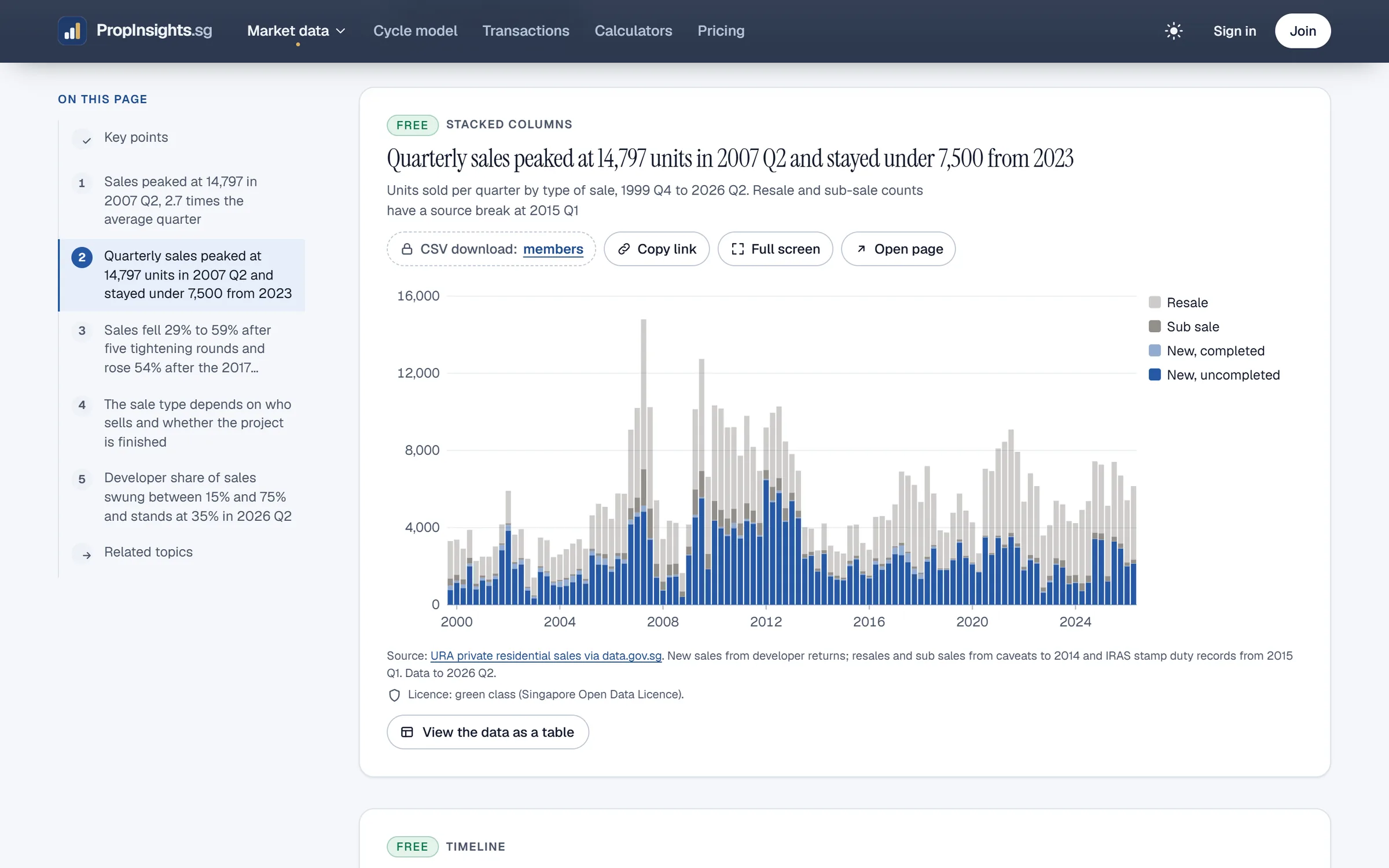Expand the Market data dropdown chevron
The height and width of the screenshot is (868, 1389).
pyautogui.click(x=341, y=31)
